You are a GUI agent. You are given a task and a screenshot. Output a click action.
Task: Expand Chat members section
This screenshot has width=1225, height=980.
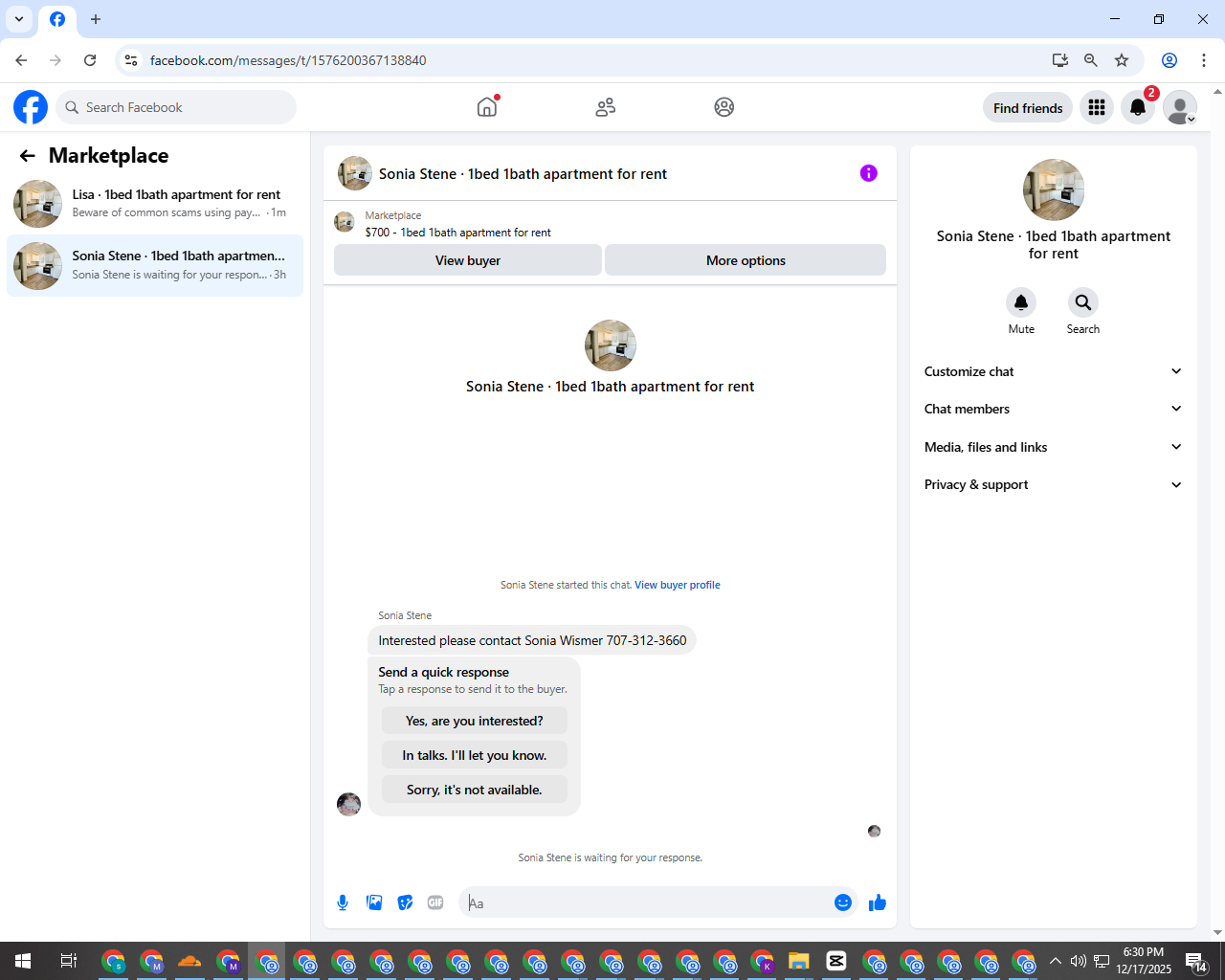(1053, 409)
